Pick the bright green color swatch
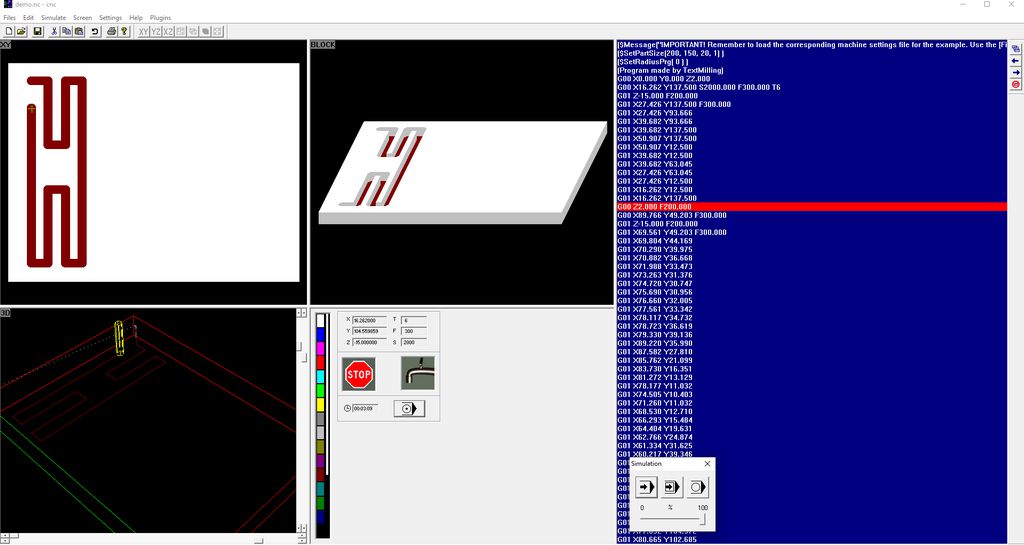Screen dimensions: 1024x545 tap(321, 390)
